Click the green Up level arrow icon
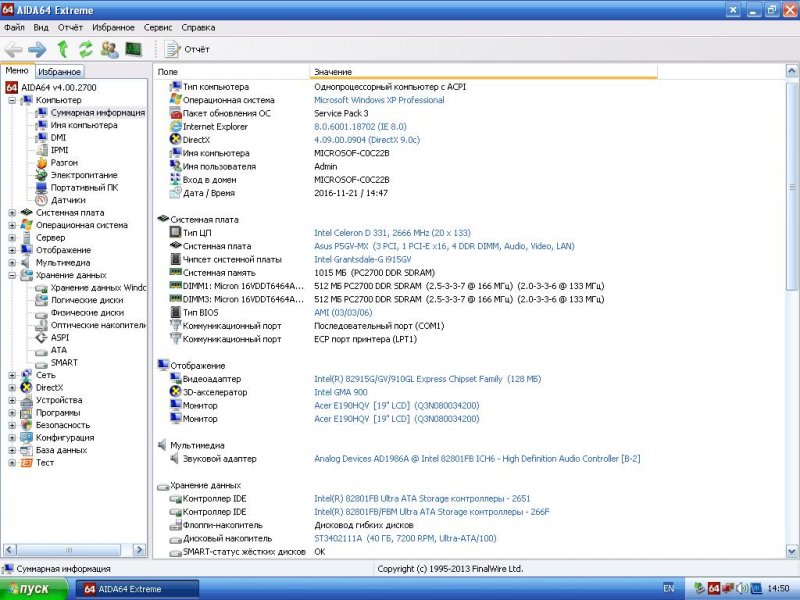 63,49
